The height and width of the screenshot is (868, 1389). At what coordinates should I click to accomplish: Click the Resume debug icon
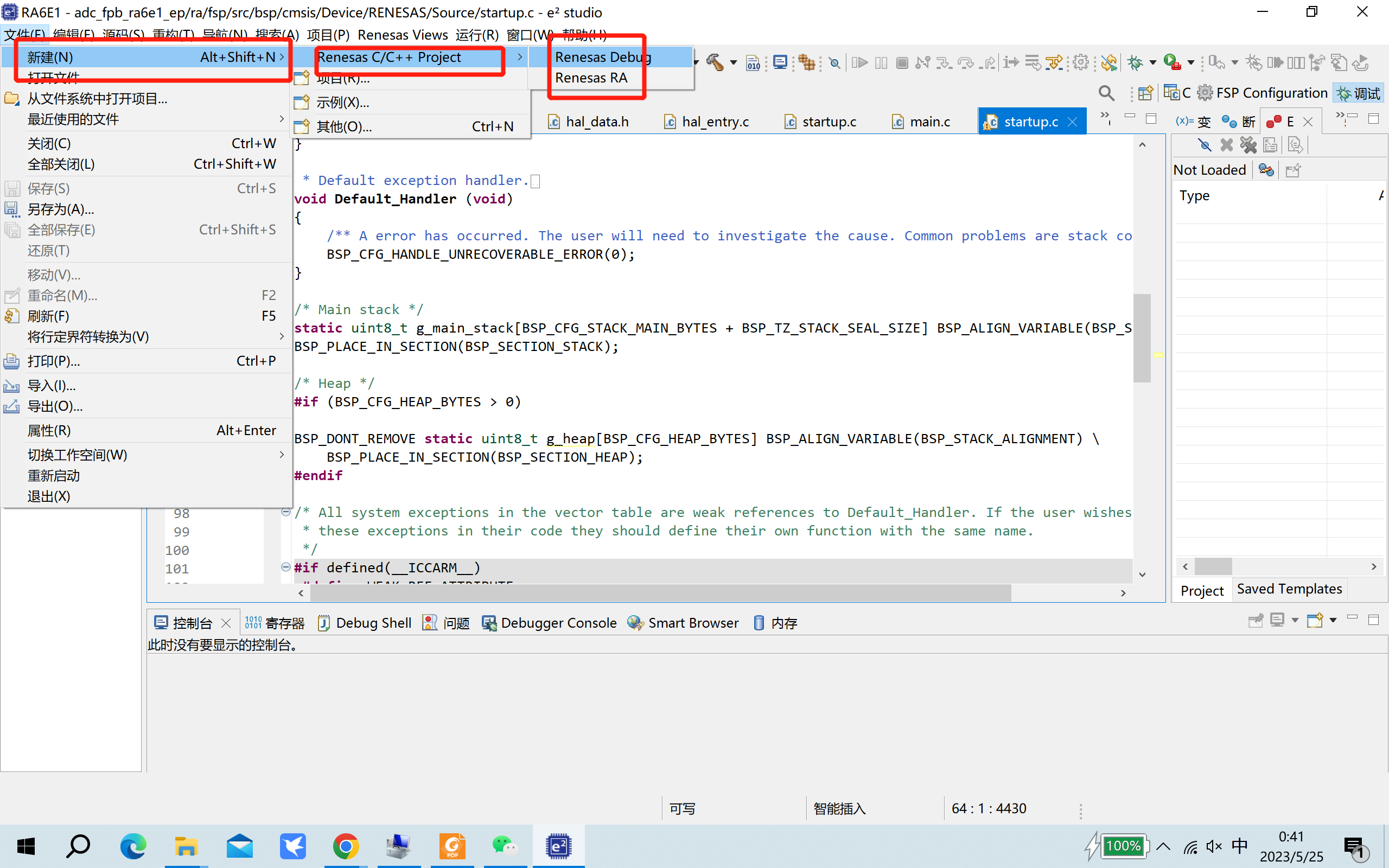859,62
